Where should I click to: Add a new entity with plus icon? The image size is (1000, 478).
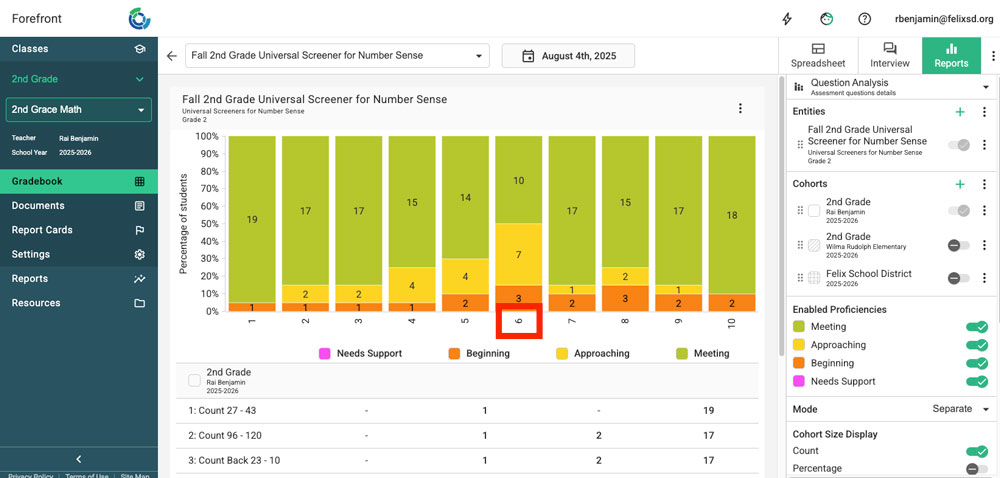[960, 112]
